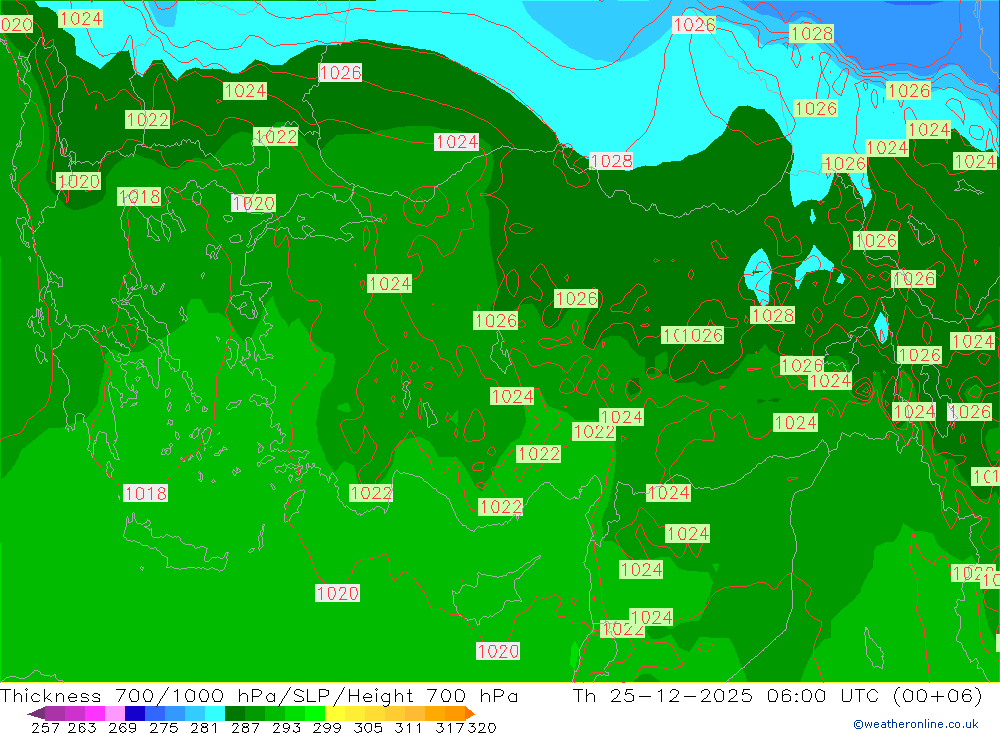Click the legend value 257

pyautogui.click(x=45, y=727)
